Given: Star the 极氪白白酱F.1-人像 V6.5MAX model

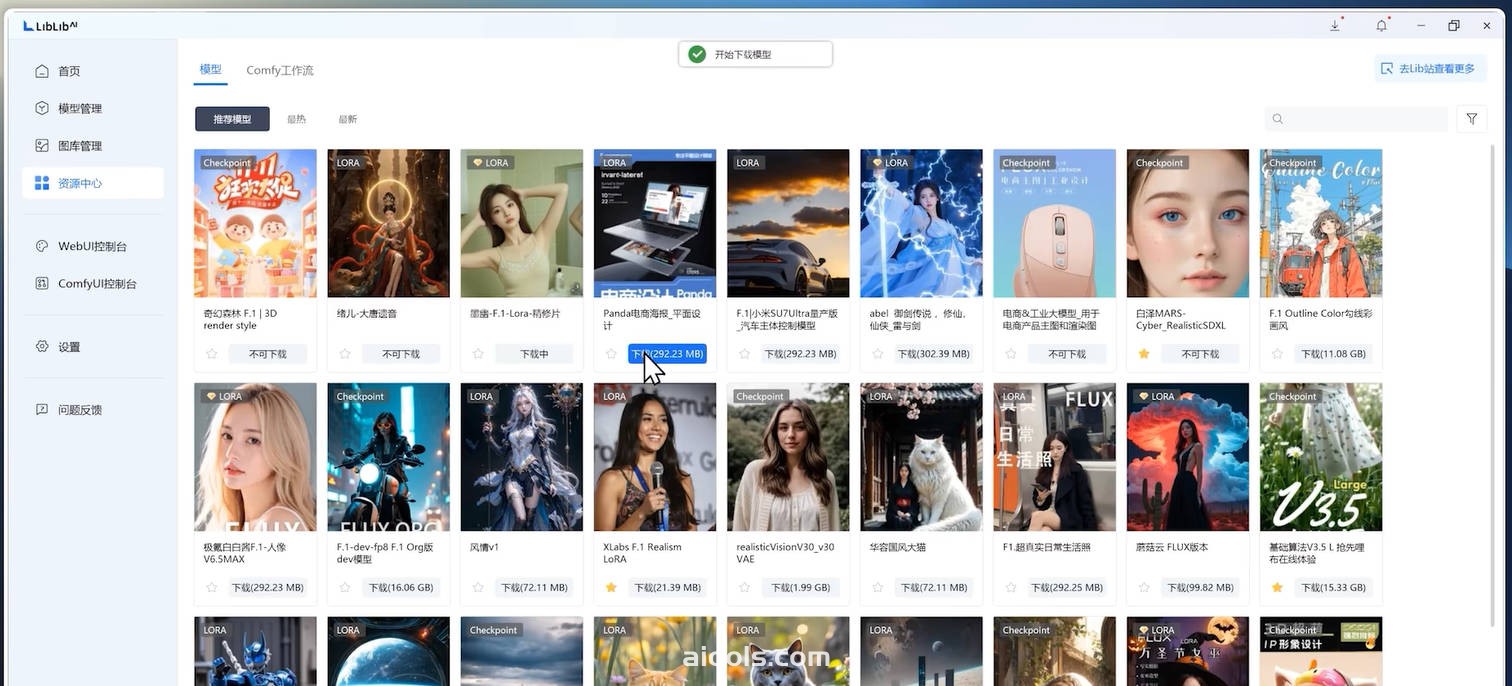Looking at the screenshot, I should pos(211,588).
